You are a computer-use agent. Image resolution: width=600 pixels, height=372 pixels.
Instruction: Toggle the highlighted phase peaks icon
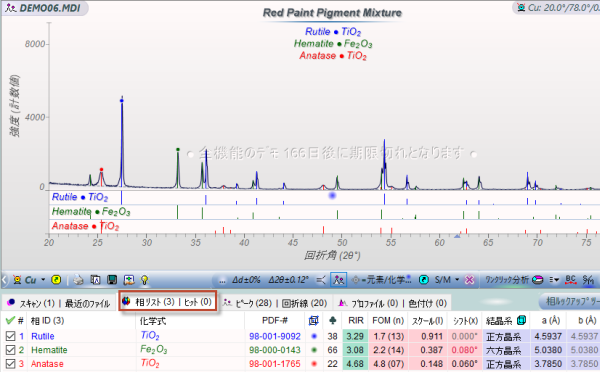pyautogui.click(x=338, y=280)
